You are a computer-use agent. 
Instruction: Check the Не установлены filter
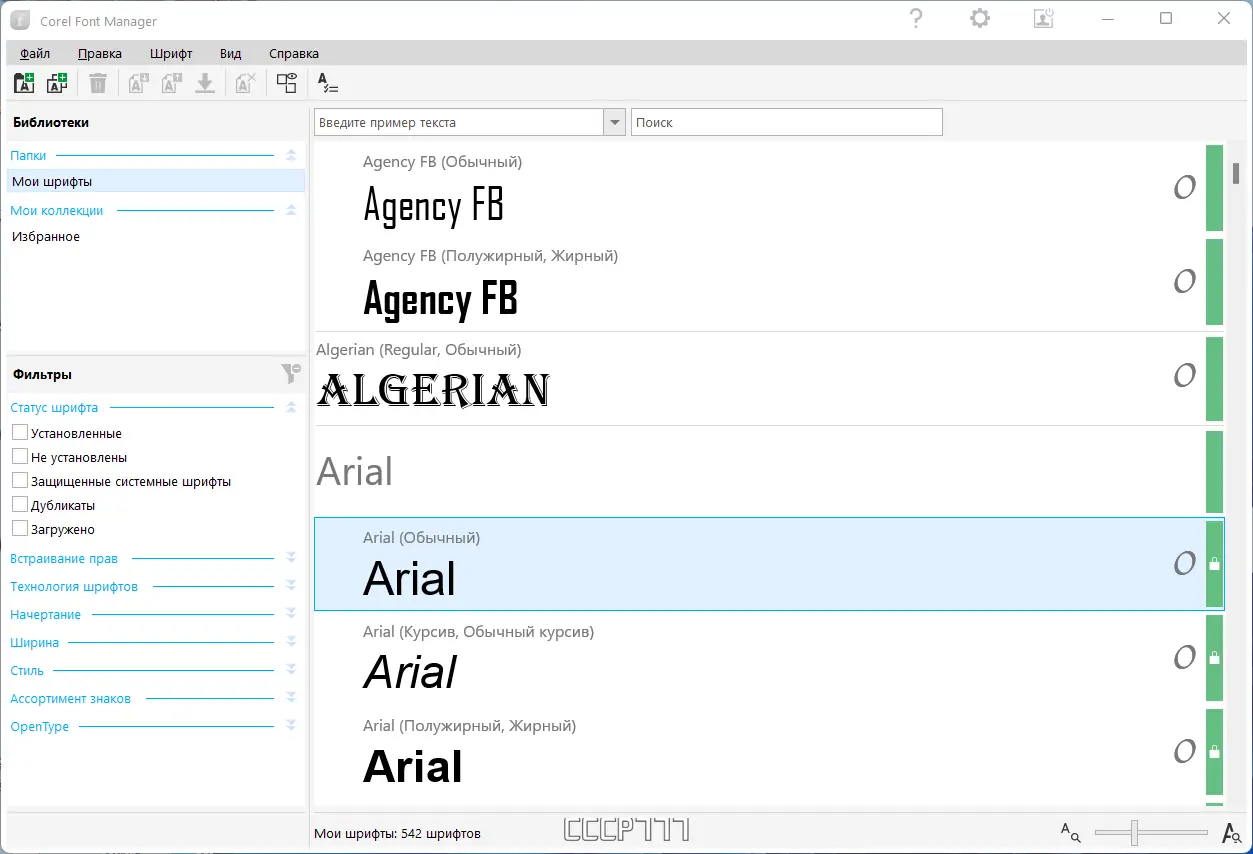(19, 456)
